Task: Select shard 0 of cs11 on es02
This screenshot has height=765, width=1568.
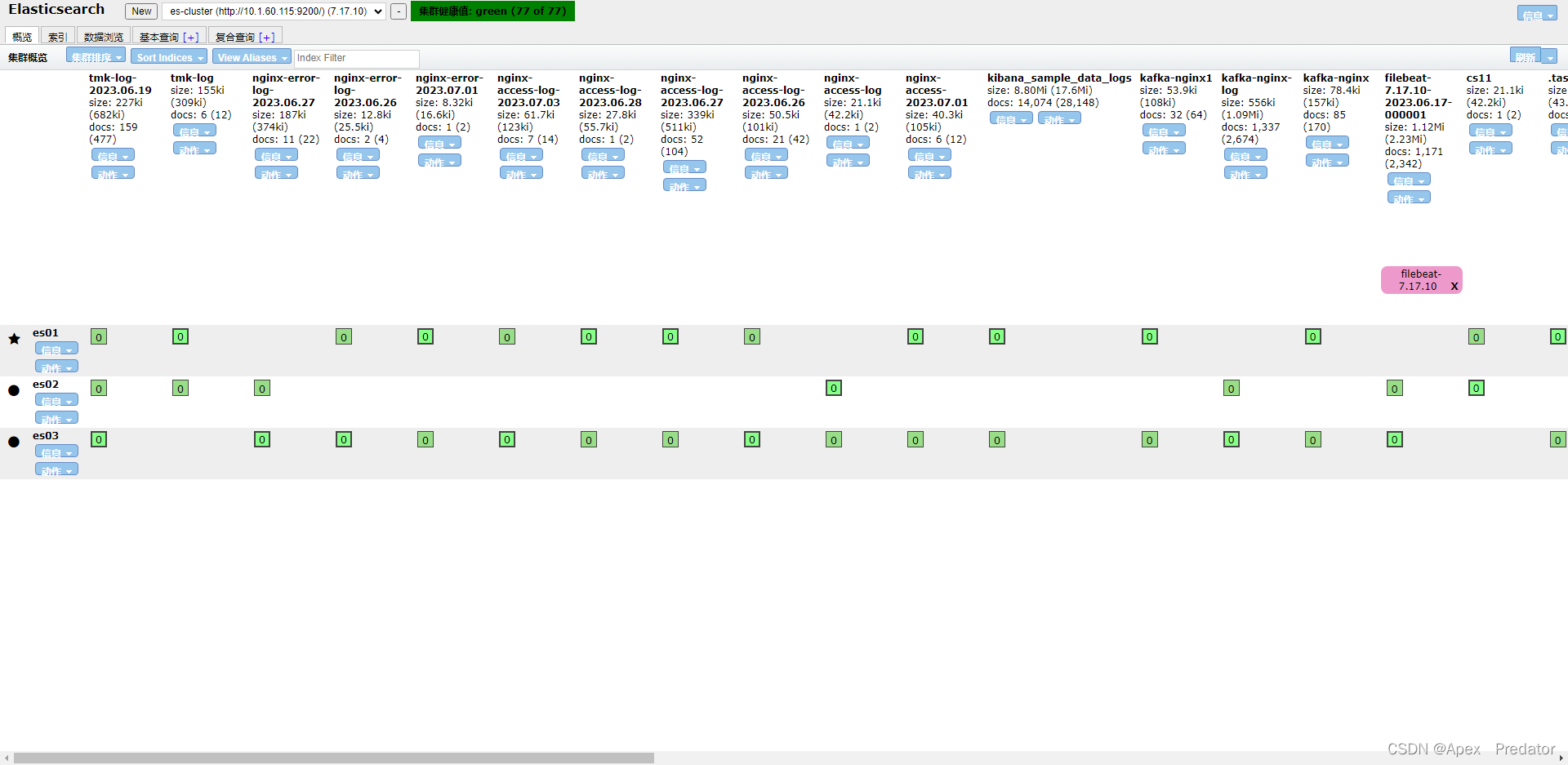Action: 1477,388
